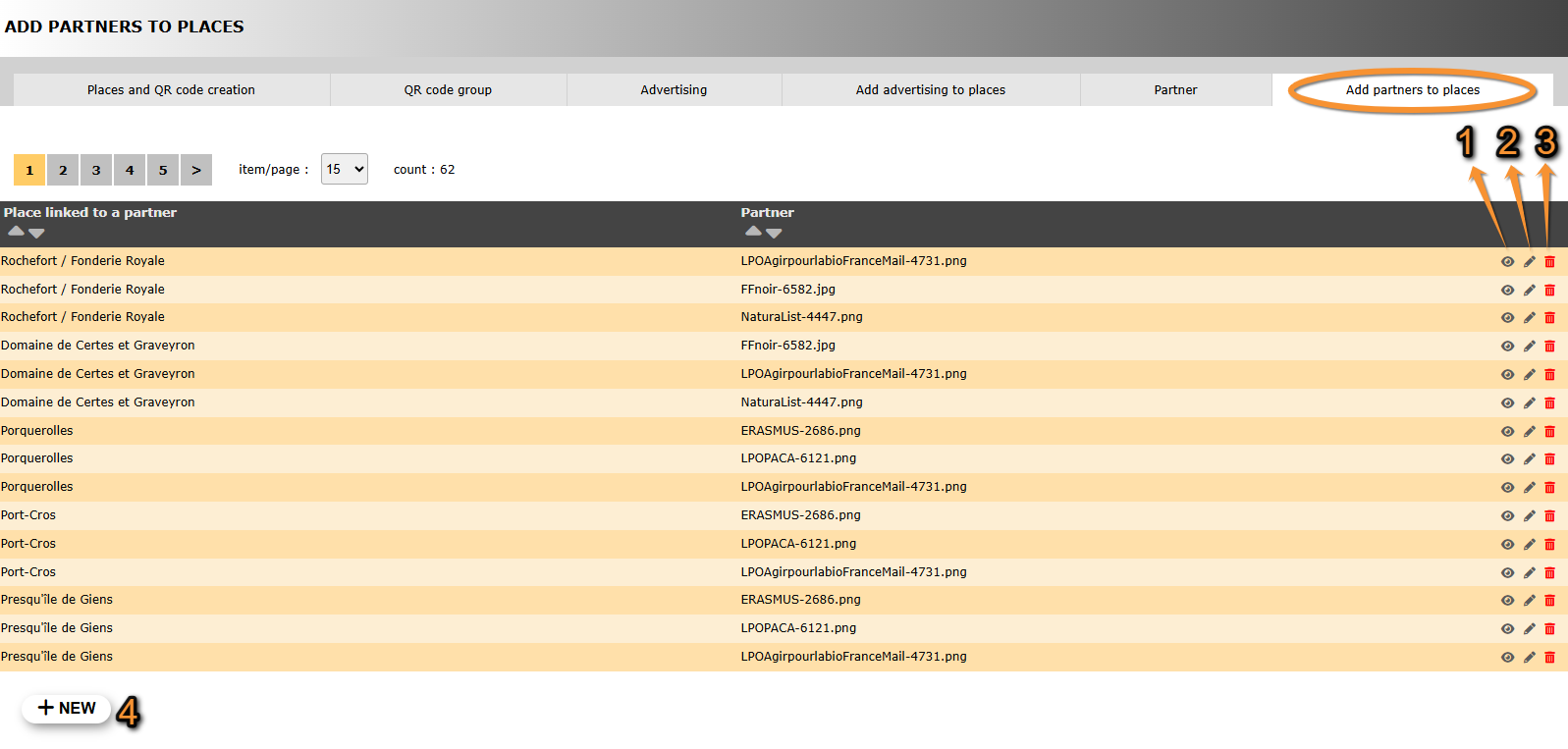Click the + NEW button

tap(67, 708)
